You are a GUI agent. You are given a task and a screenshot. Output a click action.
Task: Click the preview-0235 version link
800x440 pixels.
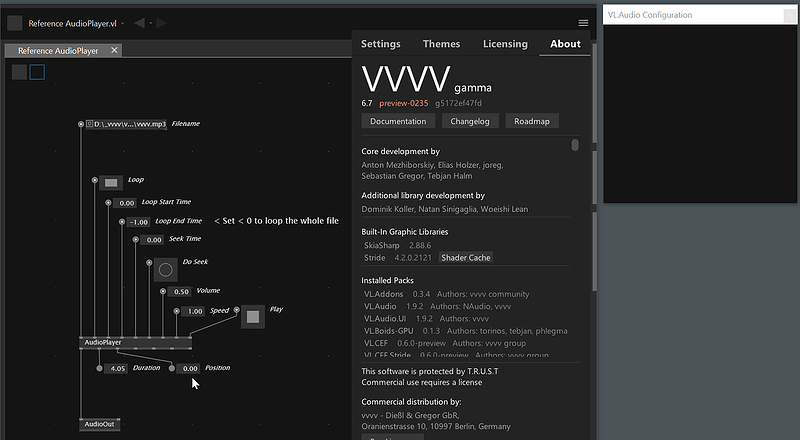click(404, 103)
